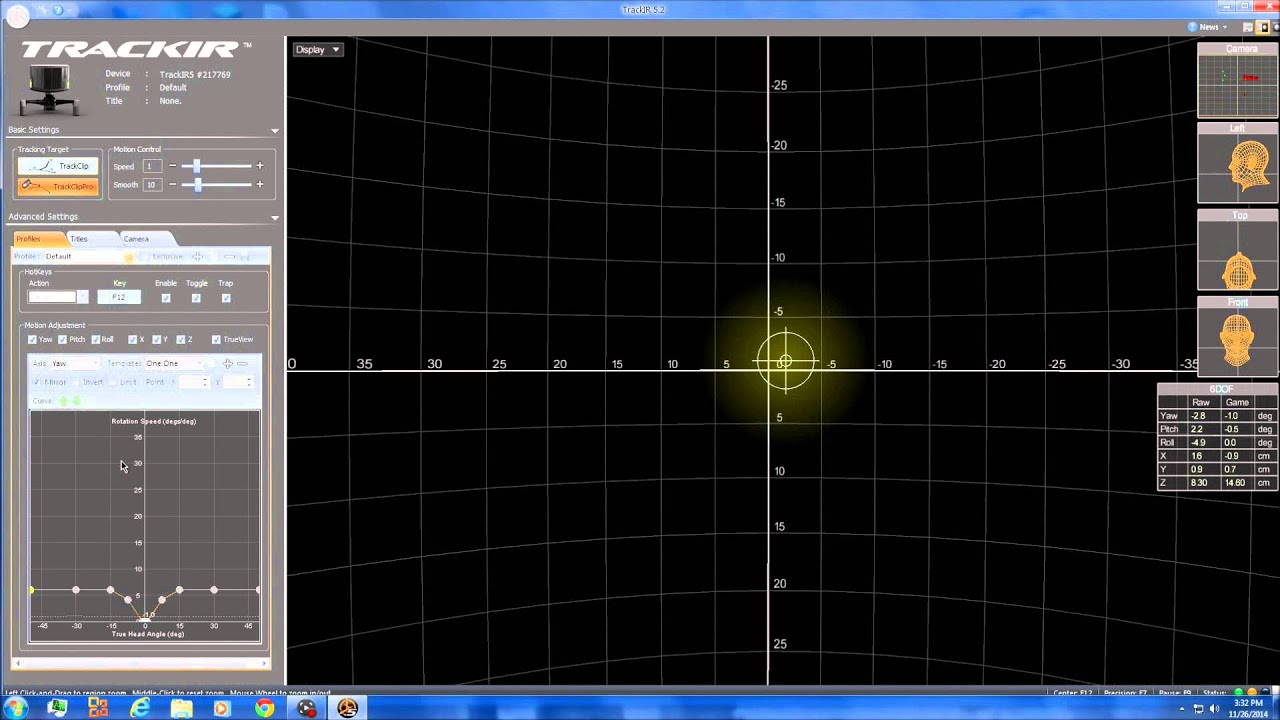Click the crosshair icon next to Exclusive
Screen dimensions: 1280x720
click(x=197, y=256)
